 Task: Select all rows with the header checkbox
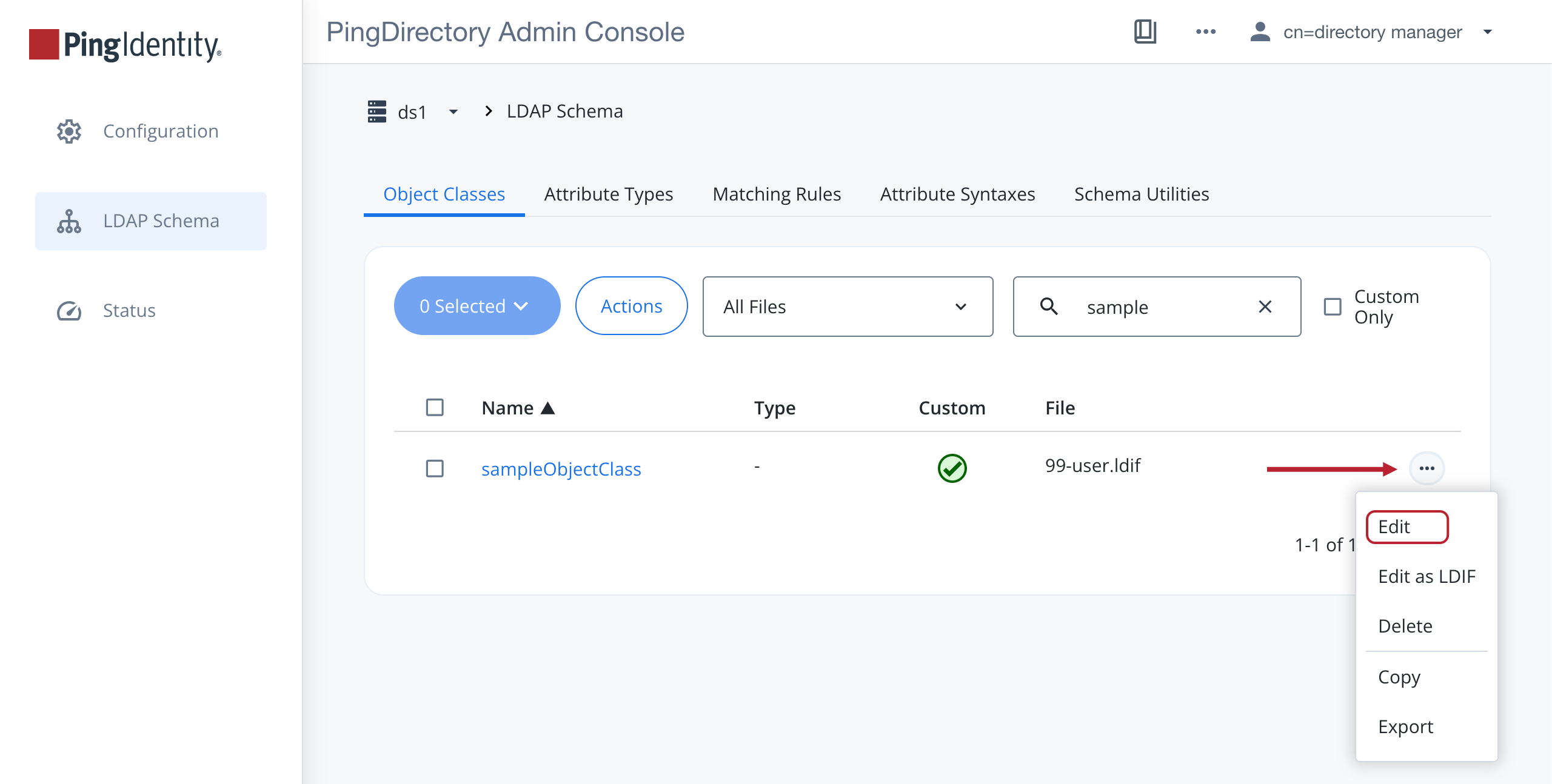[x=434, y=407]
